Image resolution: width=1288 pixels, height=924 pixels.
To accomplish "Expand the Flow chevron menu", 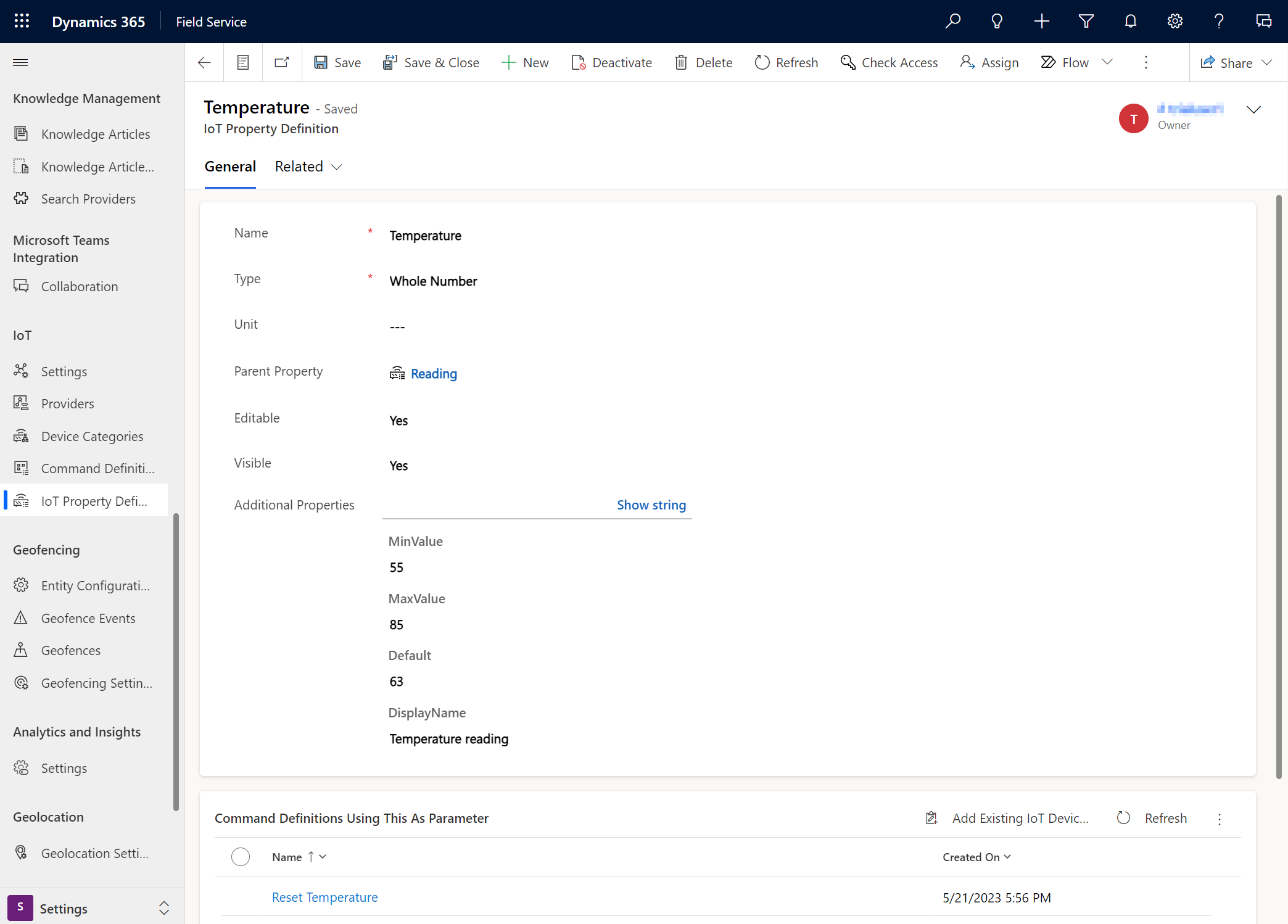I will coord(1109,62).
